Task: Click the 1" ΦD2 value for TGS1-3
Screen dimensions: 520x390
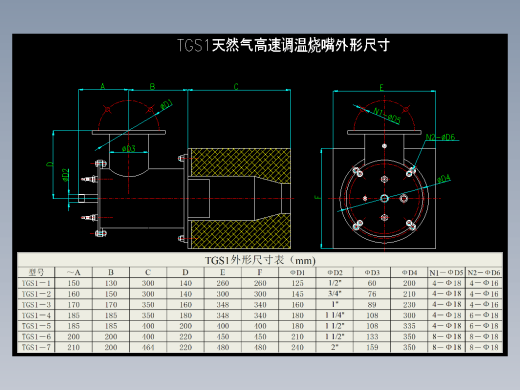Action: (335, 304)
